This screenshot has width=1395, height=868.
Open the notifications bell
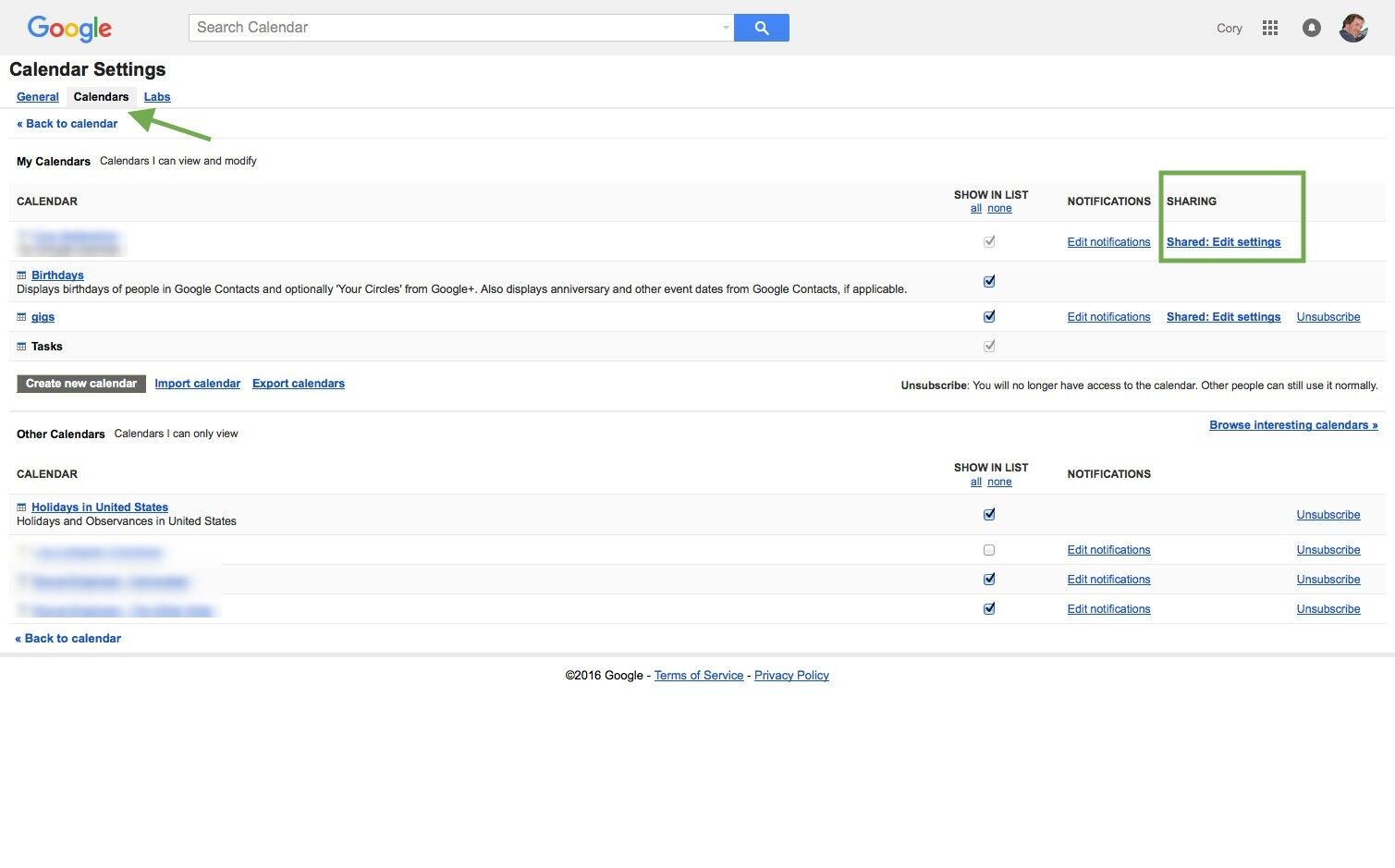pos(1311,28)
